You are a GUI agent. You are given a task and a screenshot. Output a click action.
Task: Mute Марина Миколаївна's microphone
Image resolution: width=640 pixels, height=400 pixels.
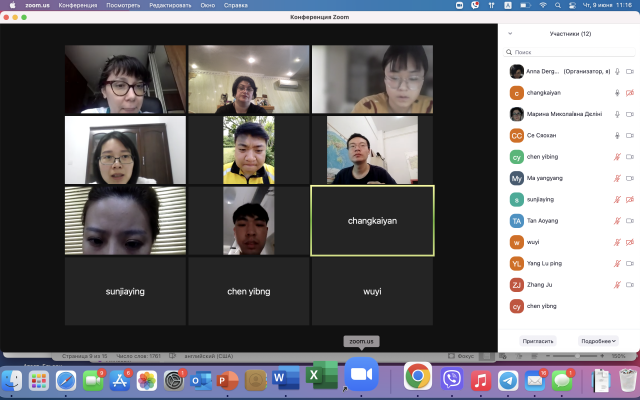[x=617, y=114]
